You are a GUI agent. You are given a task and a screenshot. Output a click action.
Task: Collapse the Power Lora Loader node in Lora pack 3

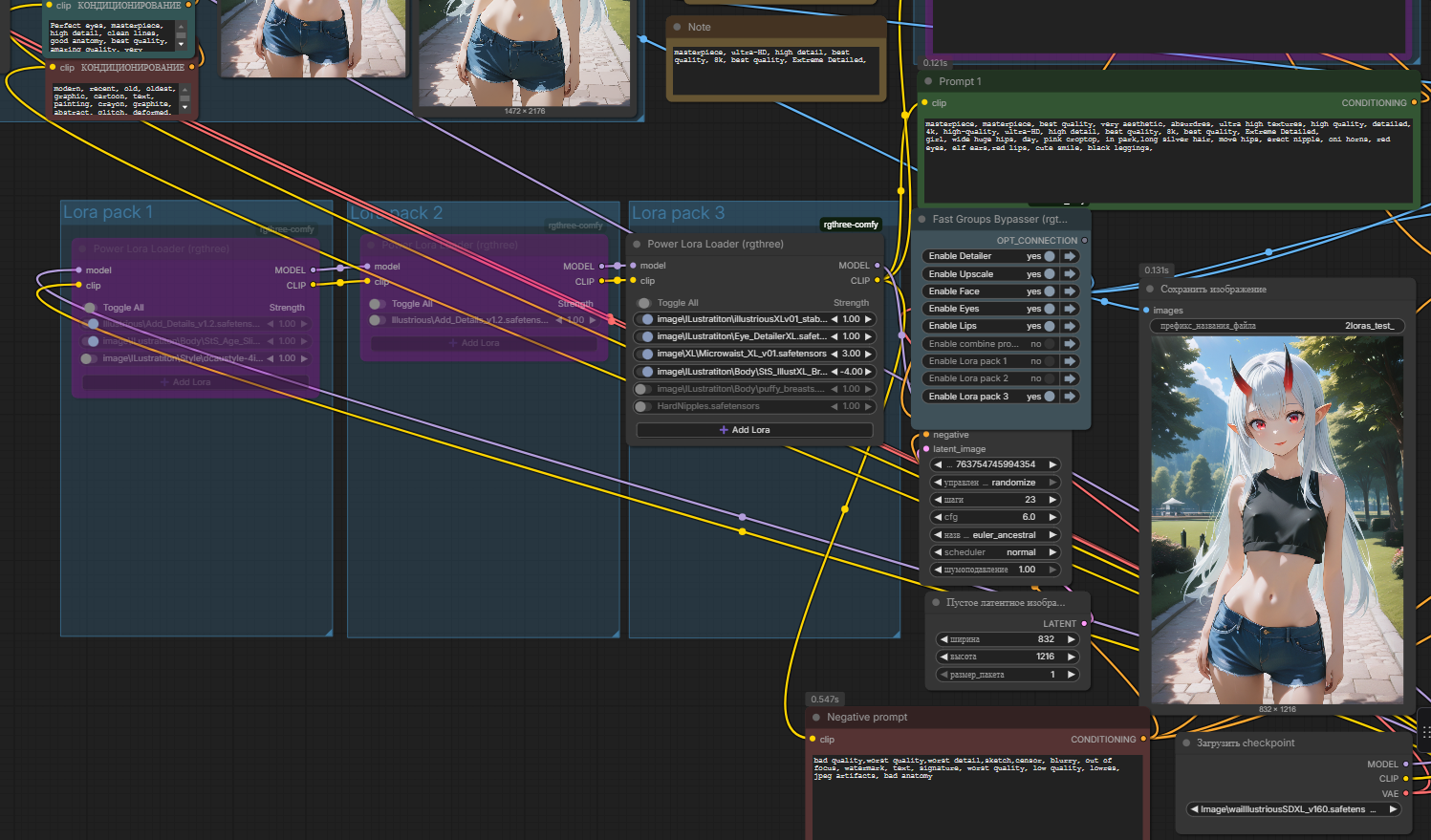636,244
